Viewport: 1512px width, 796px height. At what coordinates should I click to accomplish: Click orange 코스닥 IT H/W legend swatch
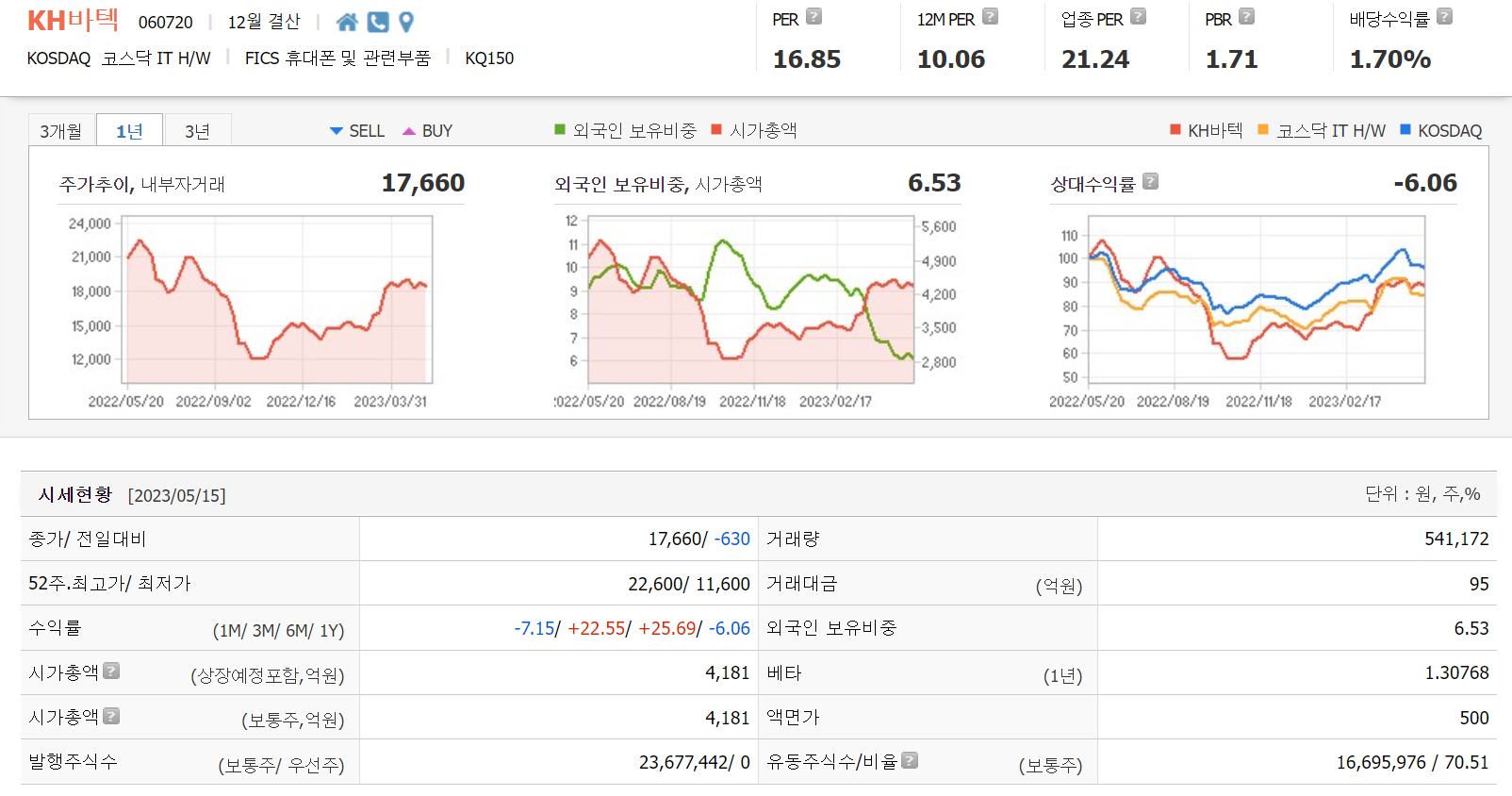[x=1263, y=129]
